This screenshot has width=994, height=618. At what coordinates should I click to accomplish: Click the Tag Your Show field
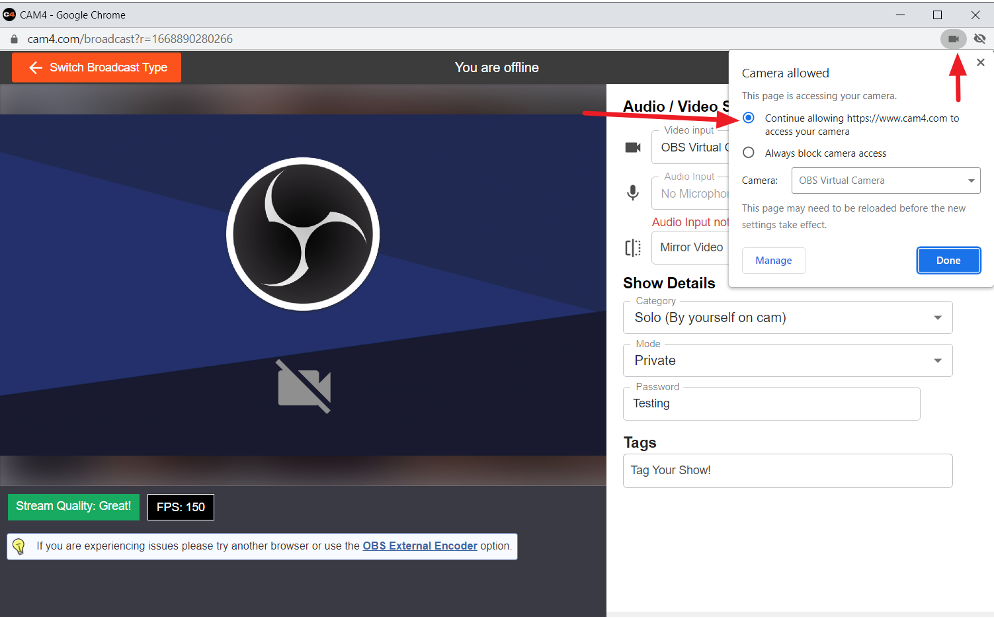click(787, 470)
